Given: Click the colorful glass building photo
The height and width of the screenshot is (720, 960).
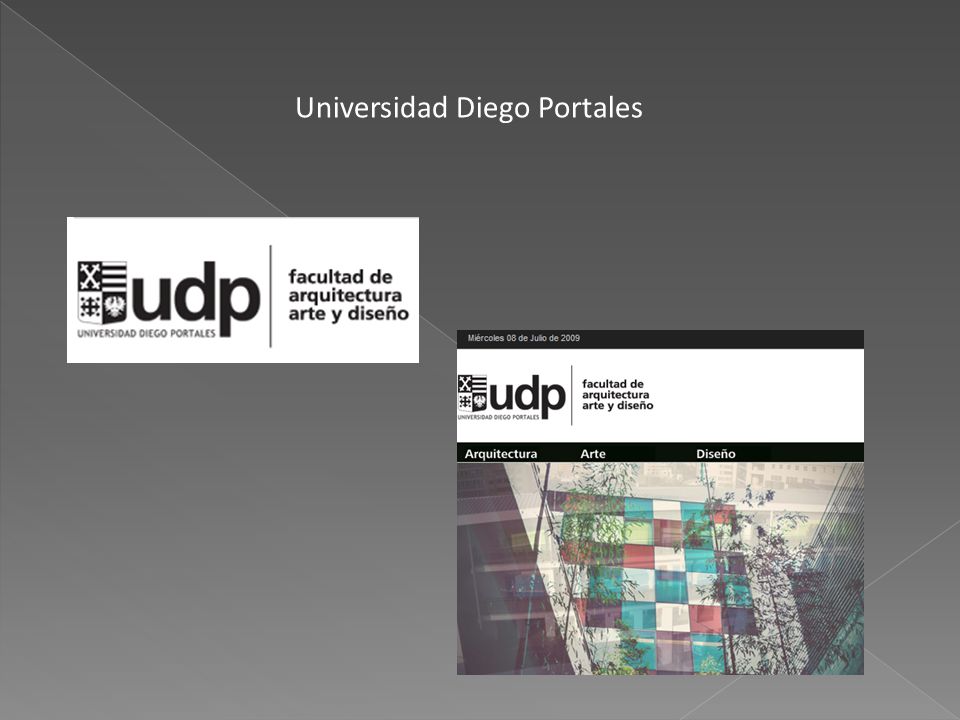Looking at the screenshot, I should point(660,569).
